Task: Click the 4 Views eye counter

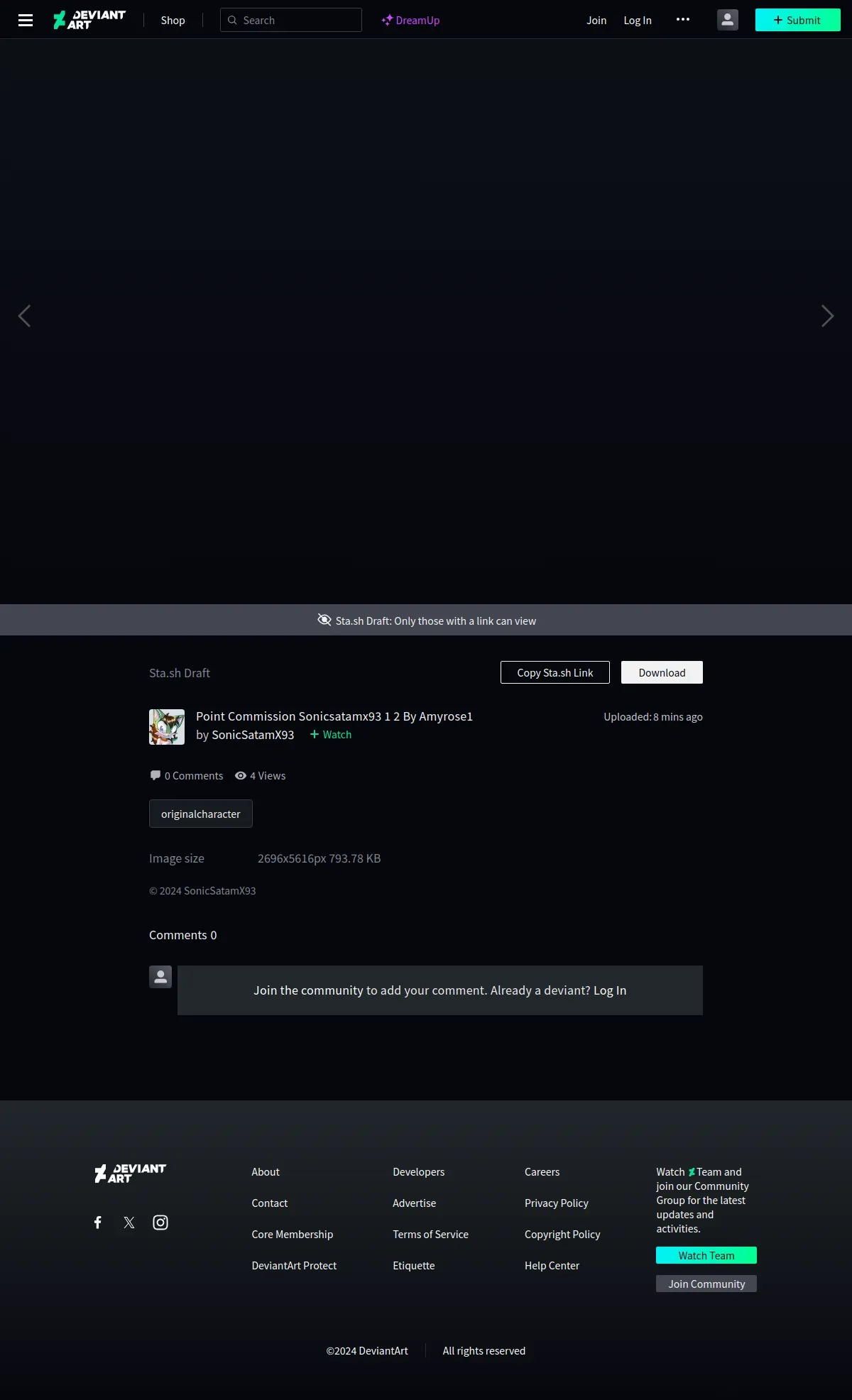Action: 260,776
